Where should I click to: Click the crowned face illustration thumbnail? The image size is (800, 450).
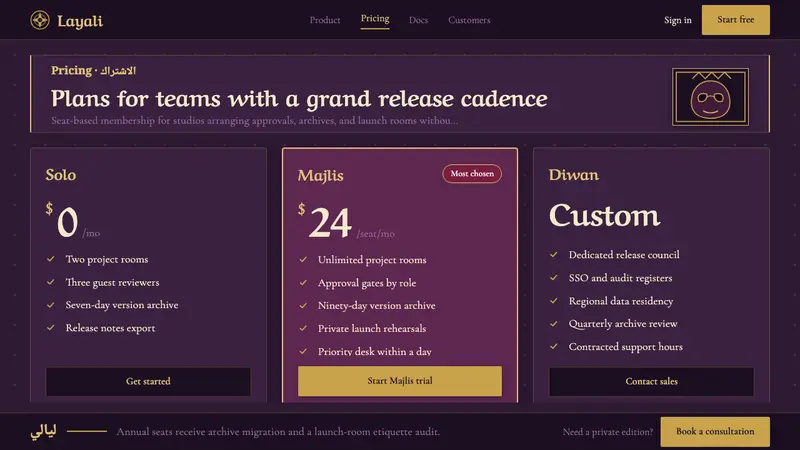[x=710, y=97]
